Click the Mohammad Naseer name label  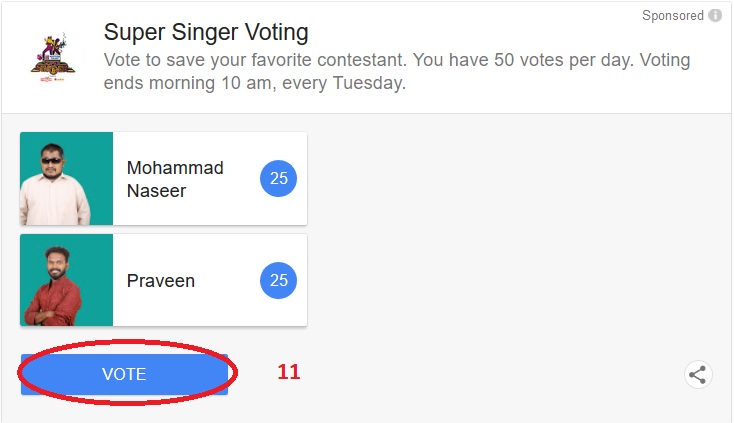[x=175, y=179]
